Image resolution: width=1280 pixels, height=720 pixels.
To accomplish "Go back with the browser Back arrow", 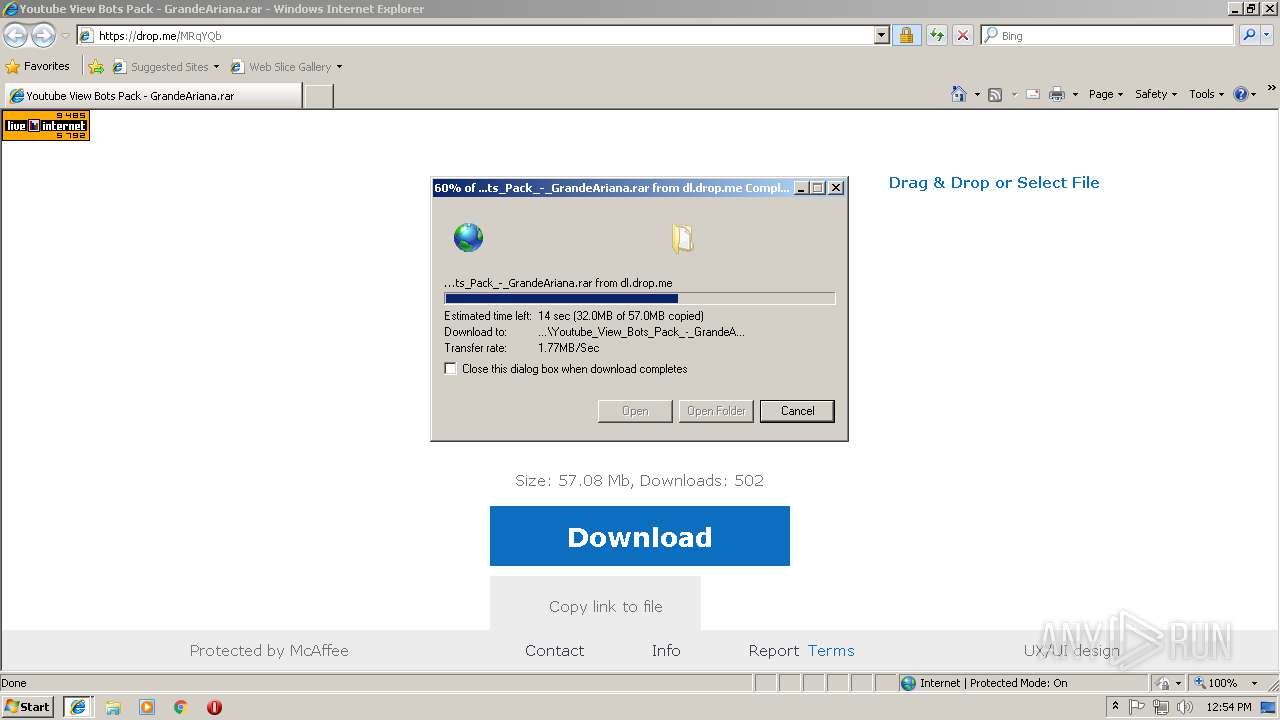I will (15, 36).
